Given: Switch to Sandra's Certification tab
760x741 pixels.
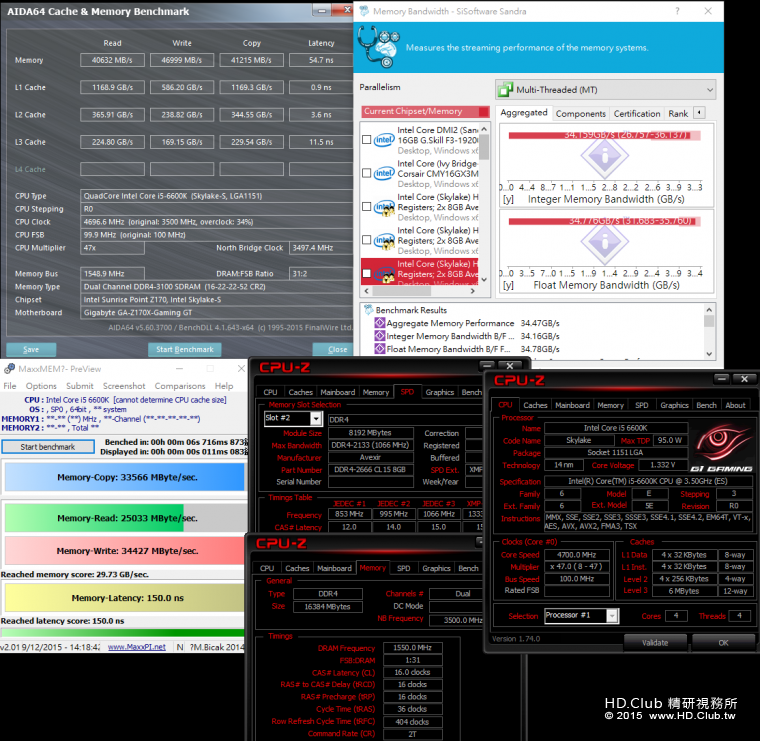Looking at the screenshot, I should tap(637, 113).
